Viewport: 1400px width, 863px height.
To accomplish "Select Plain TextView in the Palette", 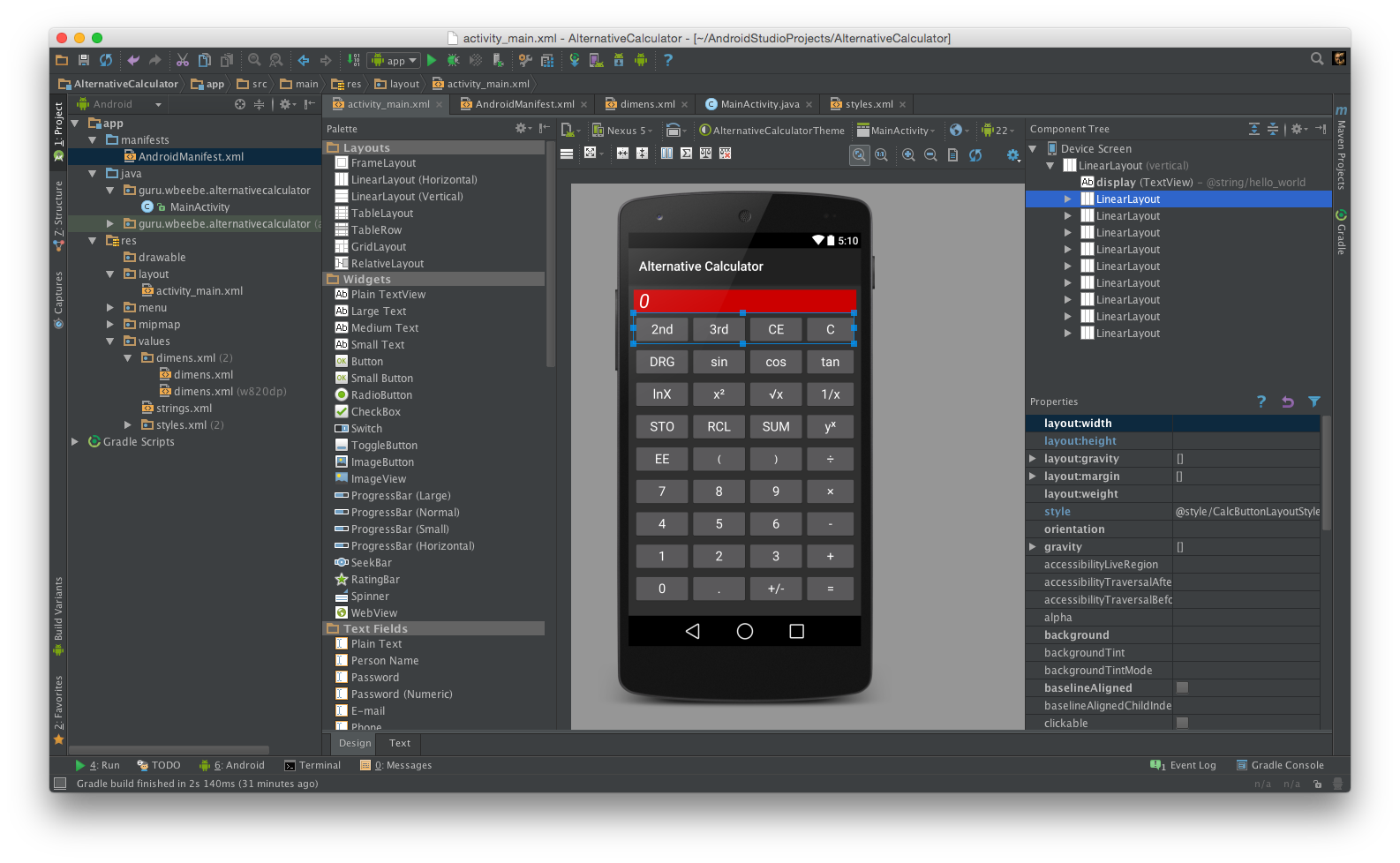I will pyautogui.click(x=380, y=295).
